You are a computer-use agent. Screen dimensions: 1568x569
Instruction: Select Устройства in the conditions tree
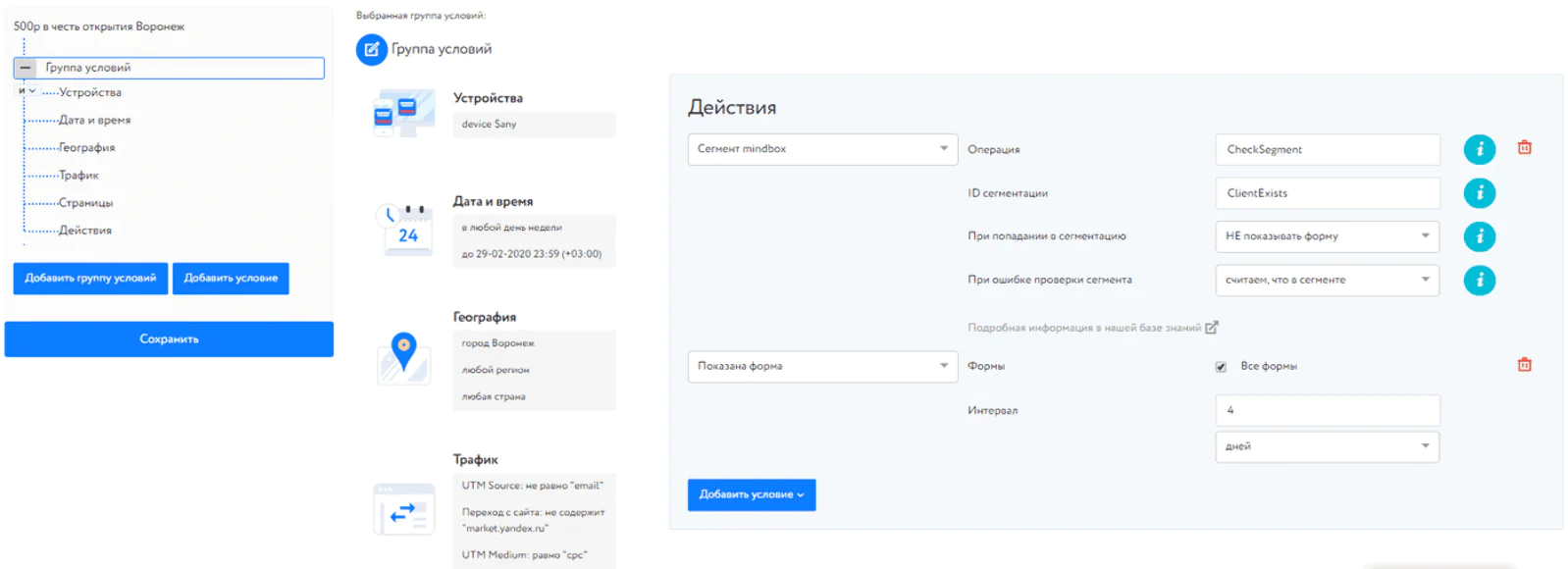(x=90, y=92)
